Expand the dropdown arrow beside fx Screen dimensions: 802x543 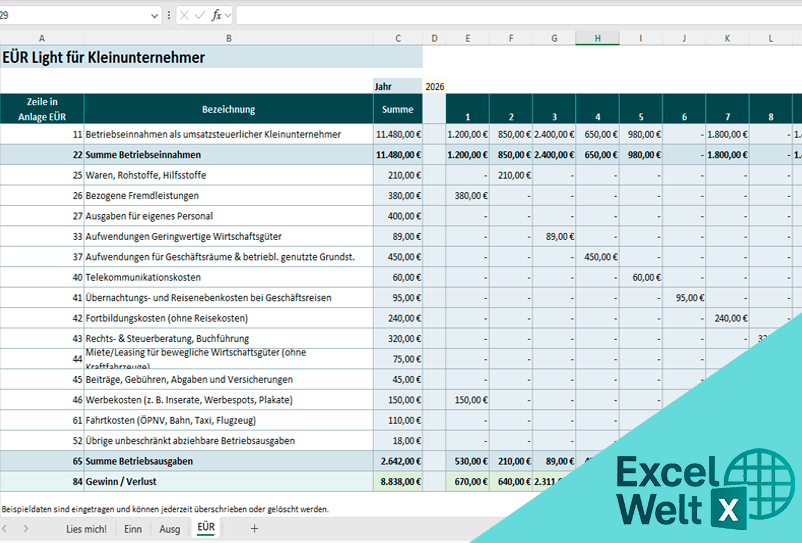coord(228,16)
